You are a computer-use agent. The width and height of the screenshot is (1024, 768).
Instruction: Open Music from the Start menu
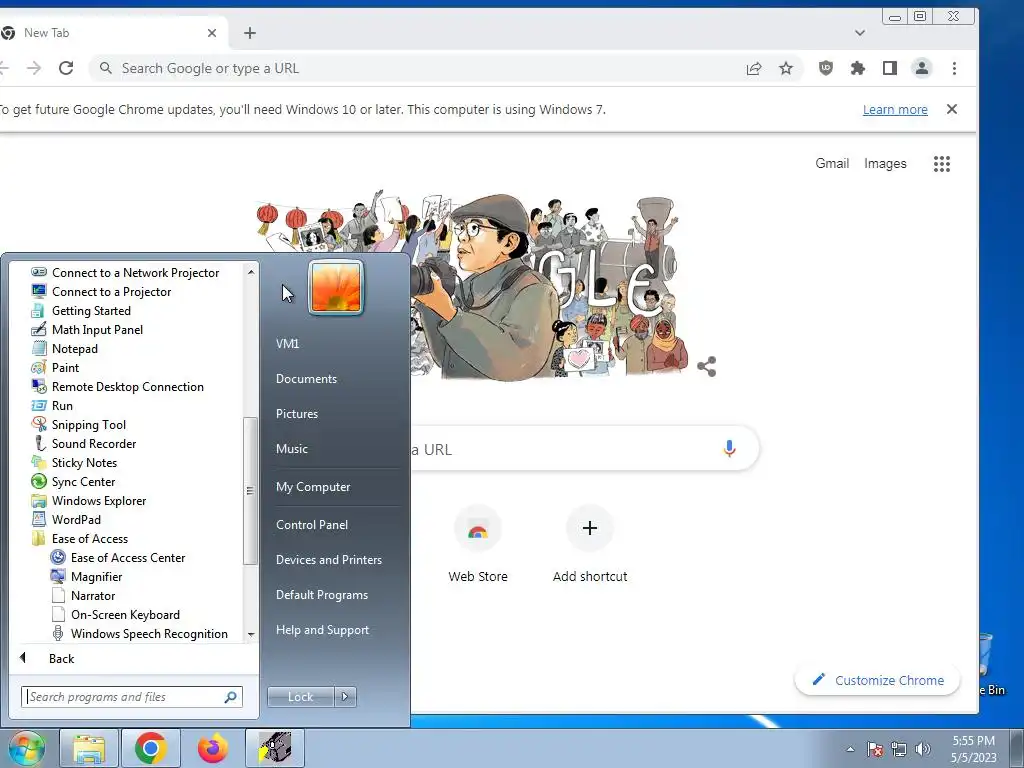coord(291,448)
